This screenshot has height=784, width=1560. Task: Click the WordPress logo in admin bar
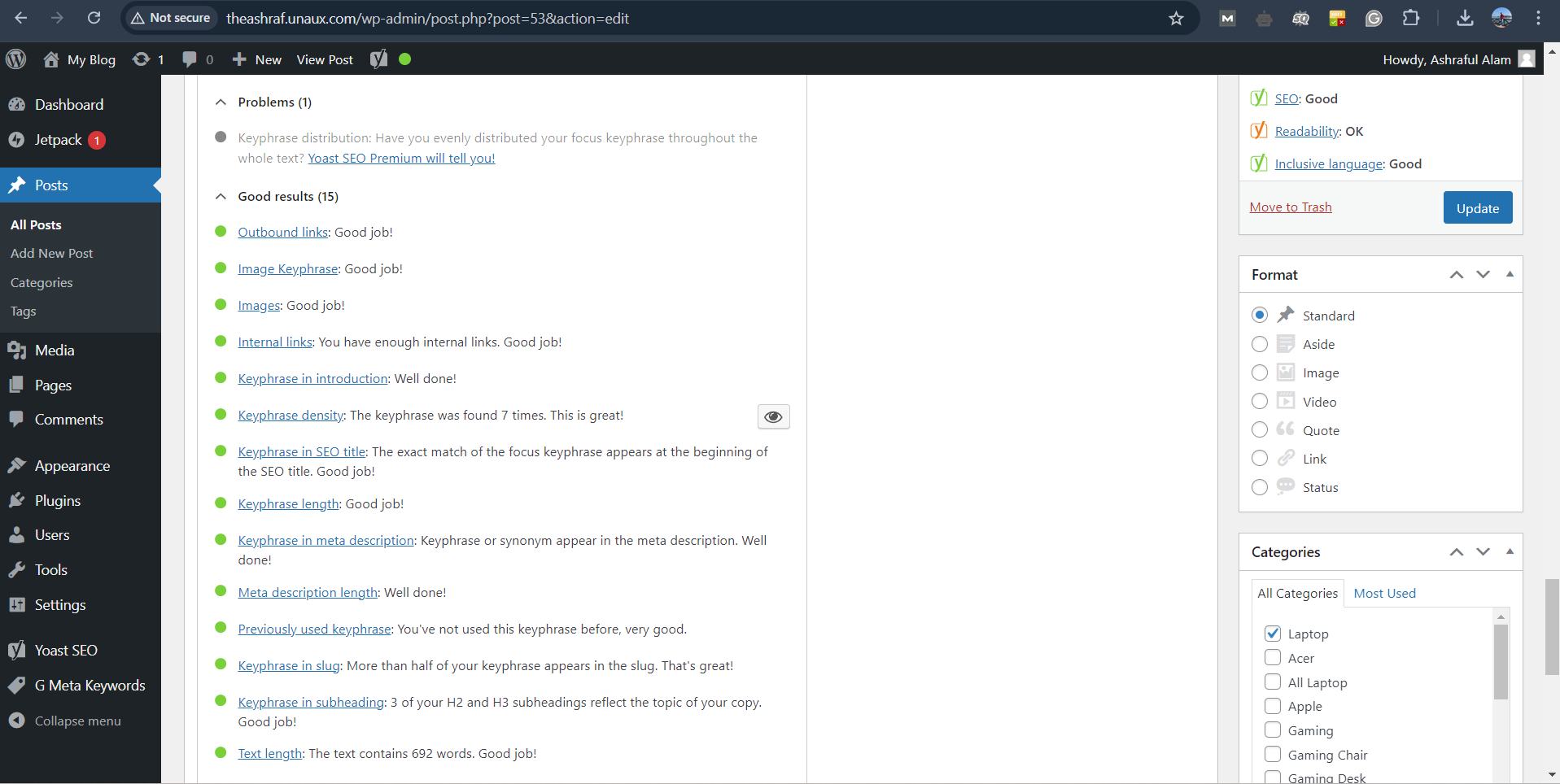tap(16, 59)
